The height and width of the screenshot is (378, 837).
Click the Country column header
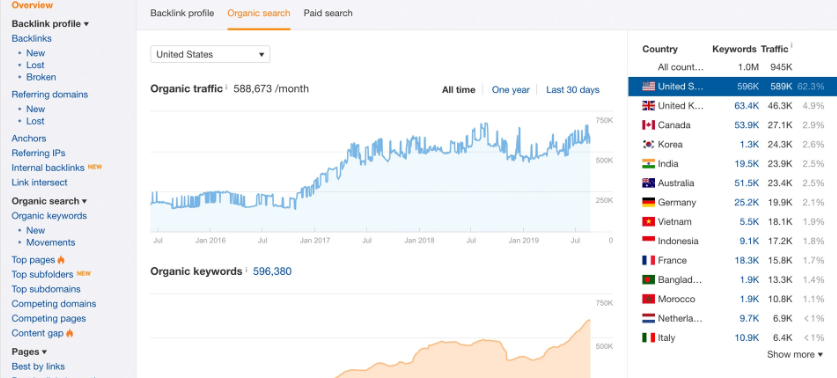coord(660,49)
